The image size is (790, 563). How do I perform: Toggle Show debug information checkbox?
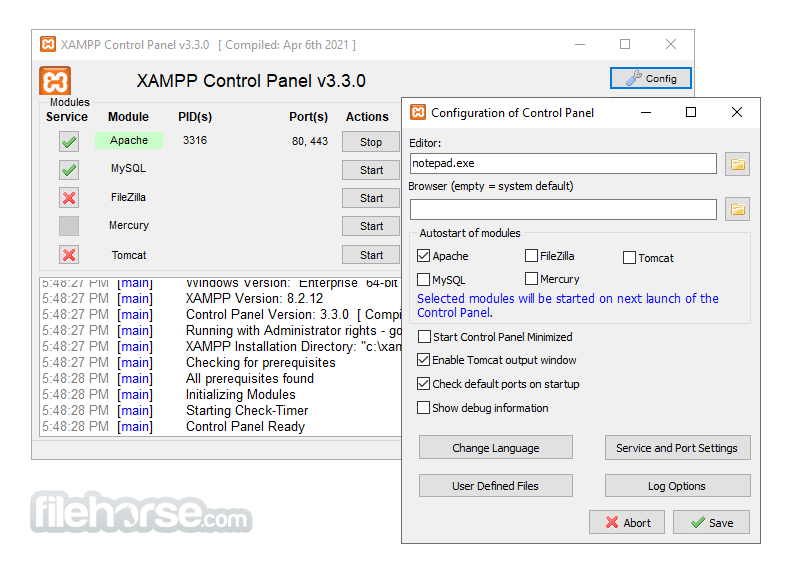click(x=423, y=407)
